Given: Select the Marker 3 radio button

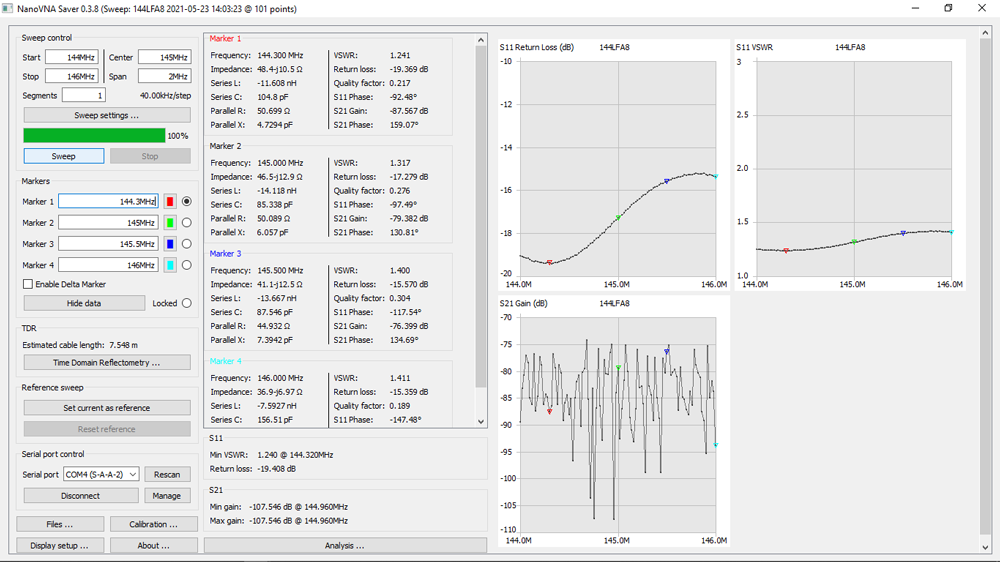Looking at the screenshot, I should click(x=186, y=244).
